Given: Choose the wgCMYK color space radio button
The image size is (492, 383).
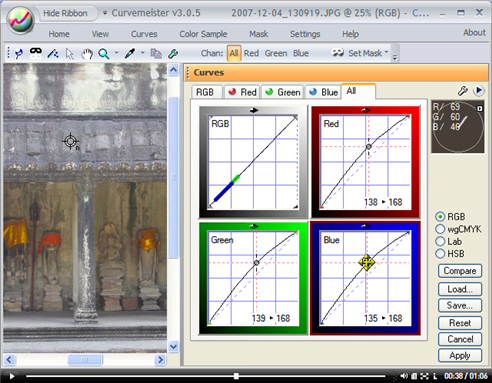Looking at the screenshot, I should (x=440, y=229).
